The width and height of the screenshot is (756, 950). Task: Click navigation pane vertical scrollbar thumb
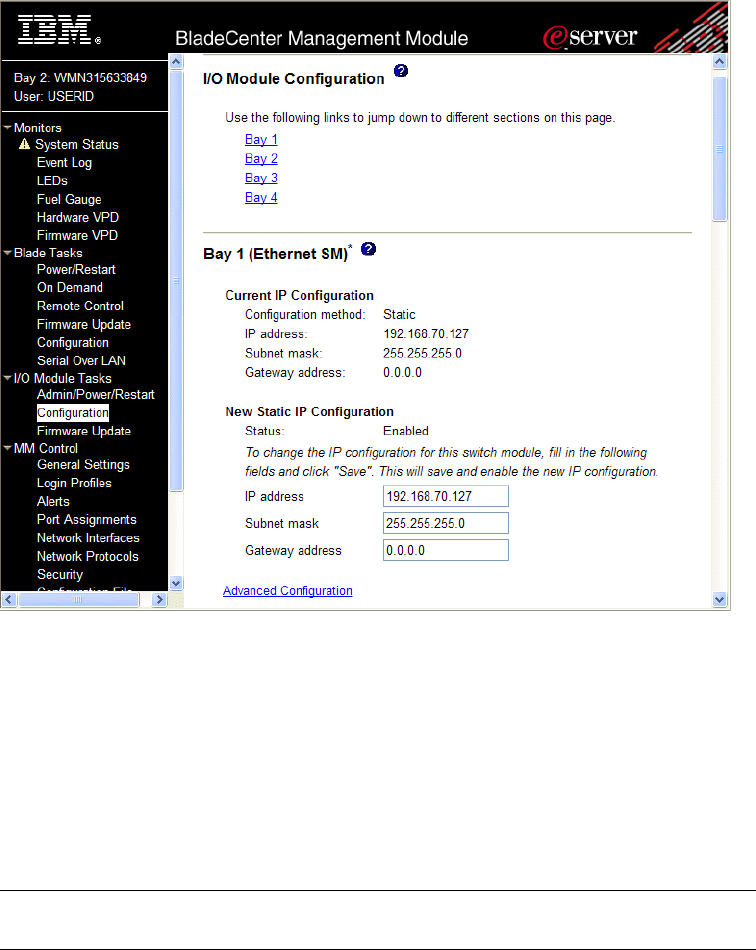click(x=176, y=281)
